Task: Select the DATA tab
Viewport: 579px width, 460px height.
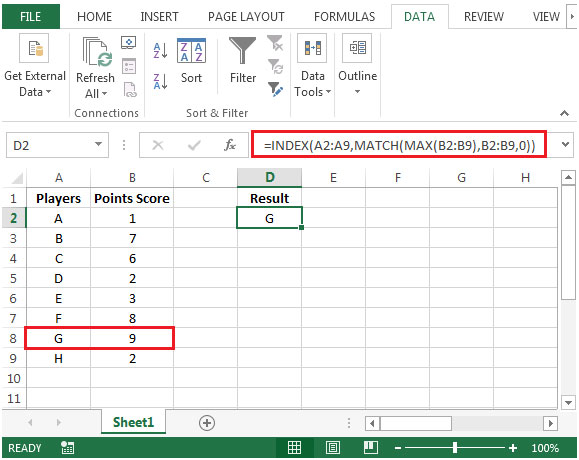Action: click(419, 17)
